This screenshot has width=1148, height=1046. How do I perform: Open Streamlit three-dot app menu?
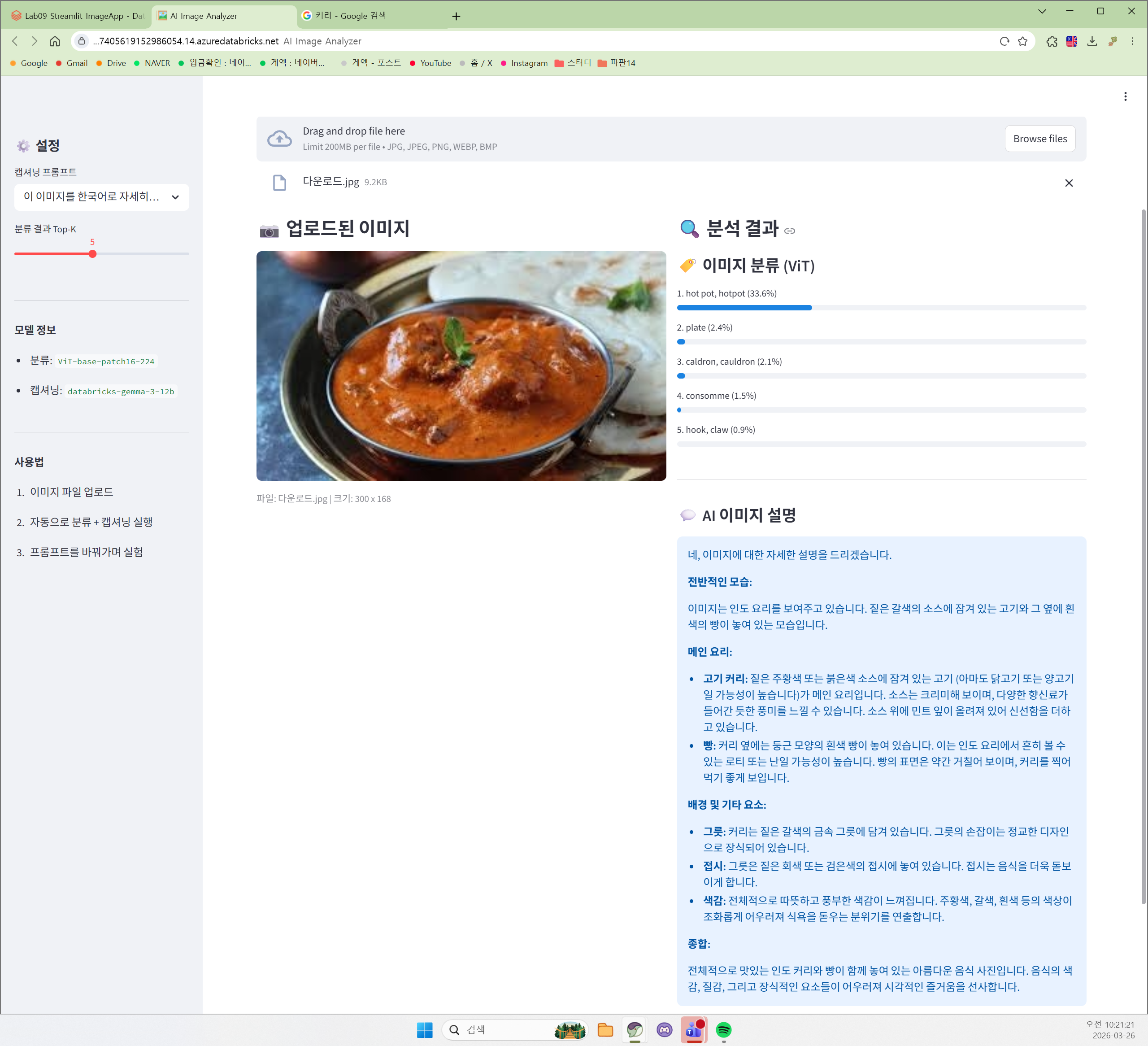coord(1125,97)
